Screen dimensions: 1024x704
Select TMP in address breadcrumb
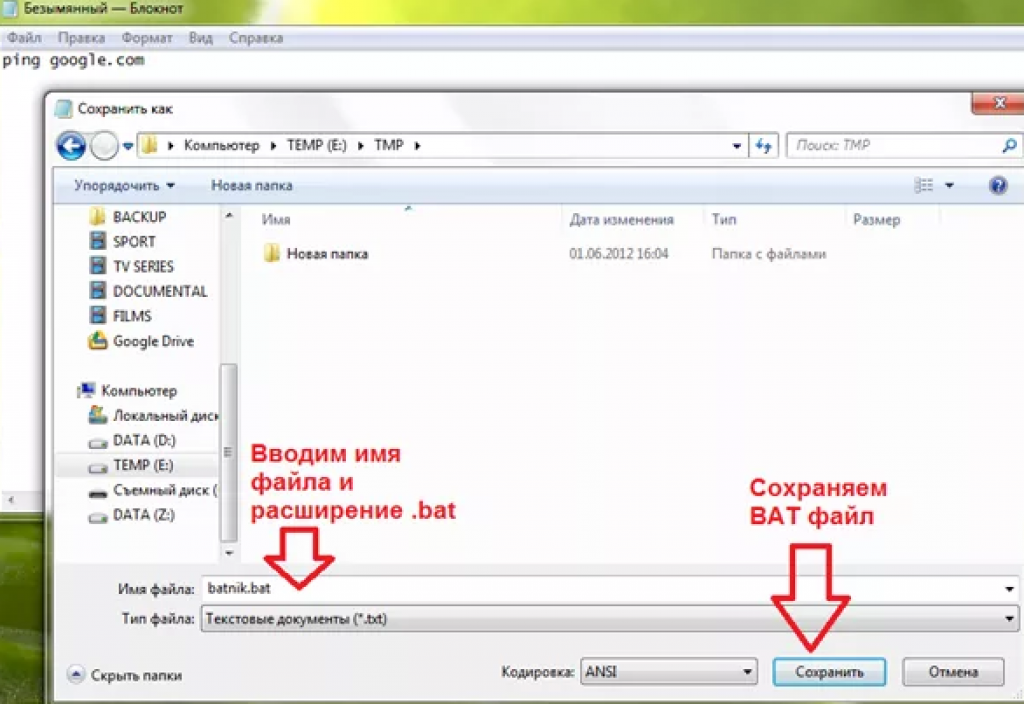[x=389, y=145]
